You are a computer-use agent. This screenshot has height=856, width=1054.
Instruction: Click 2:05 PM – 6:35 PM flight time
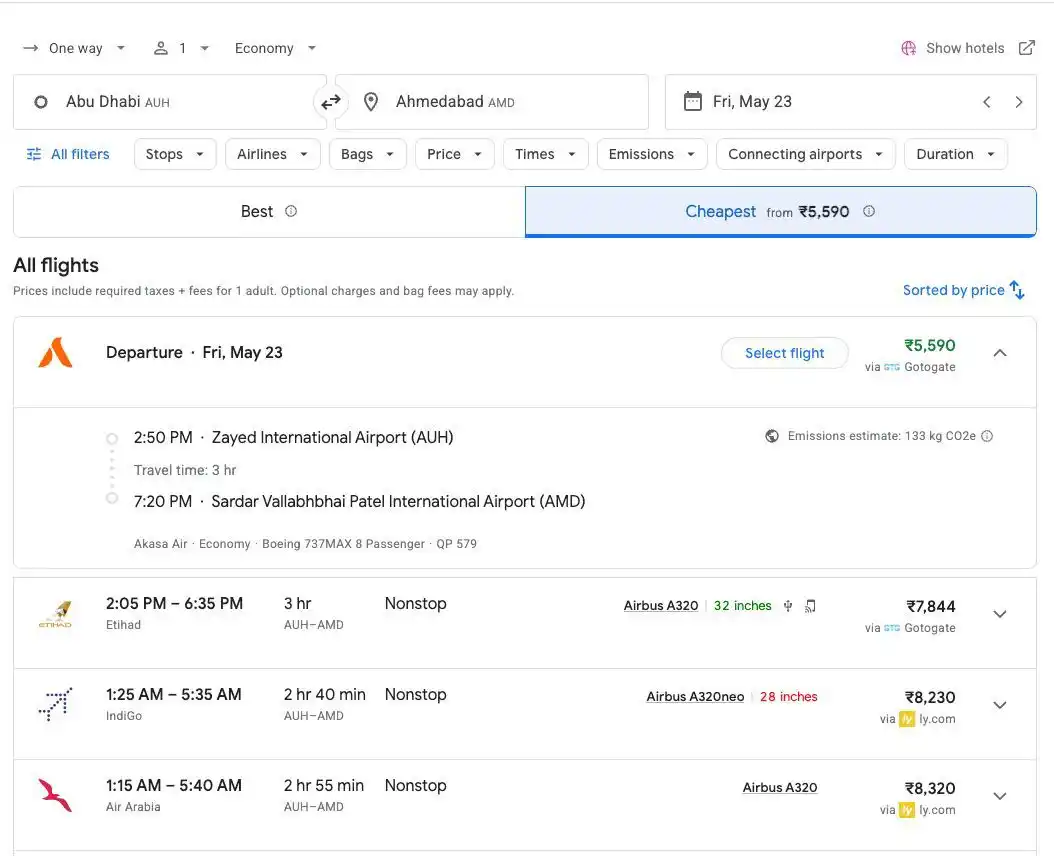click(174, 603)
